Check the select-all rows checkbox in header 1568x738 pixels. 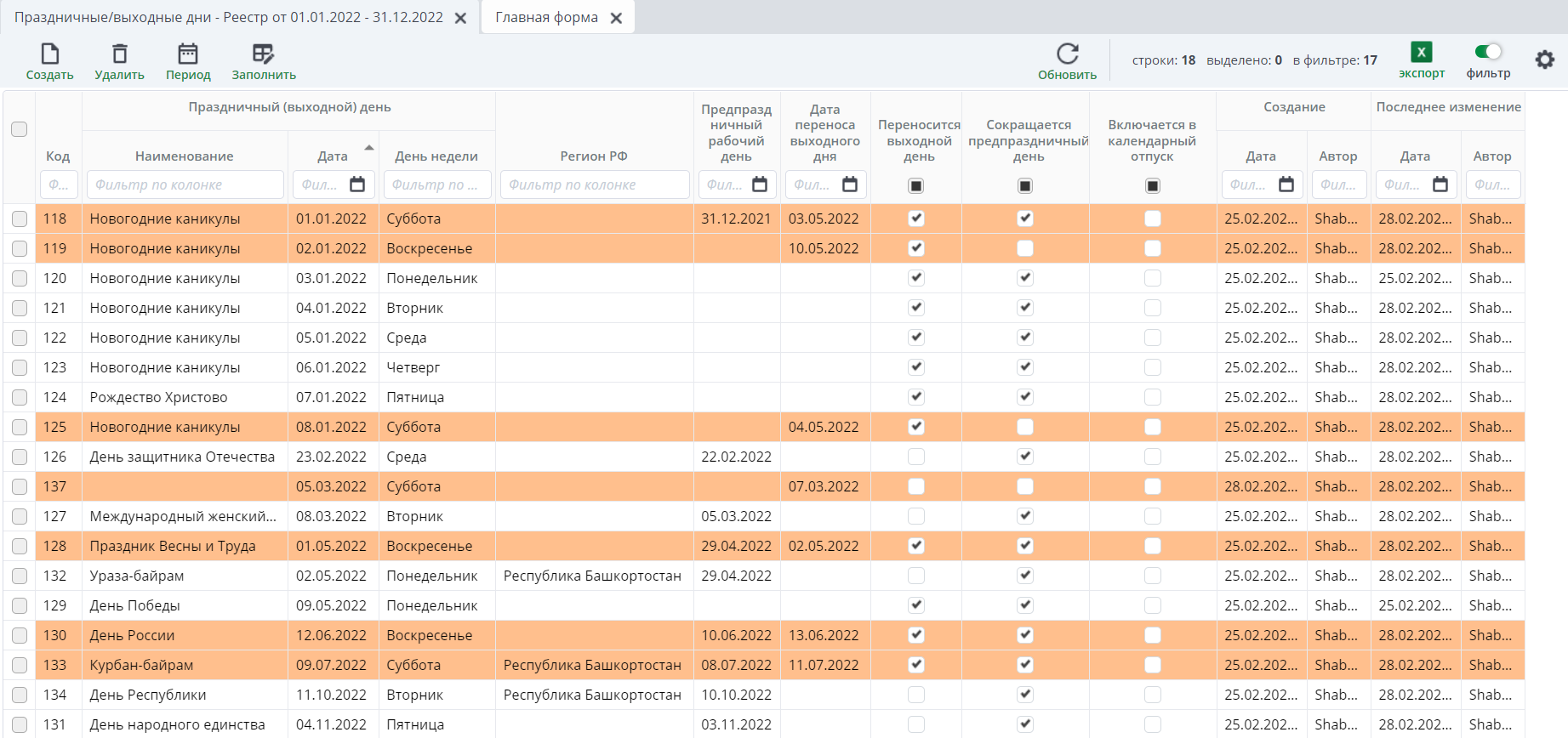click(19, 129)
